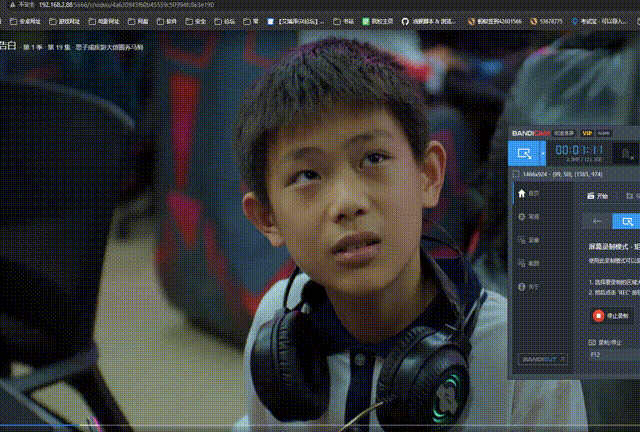Image resolution: width=640 pixels, height=432 pixels.
Task: Click the record/stop hotkey label icon
Action: click(592, 343)
